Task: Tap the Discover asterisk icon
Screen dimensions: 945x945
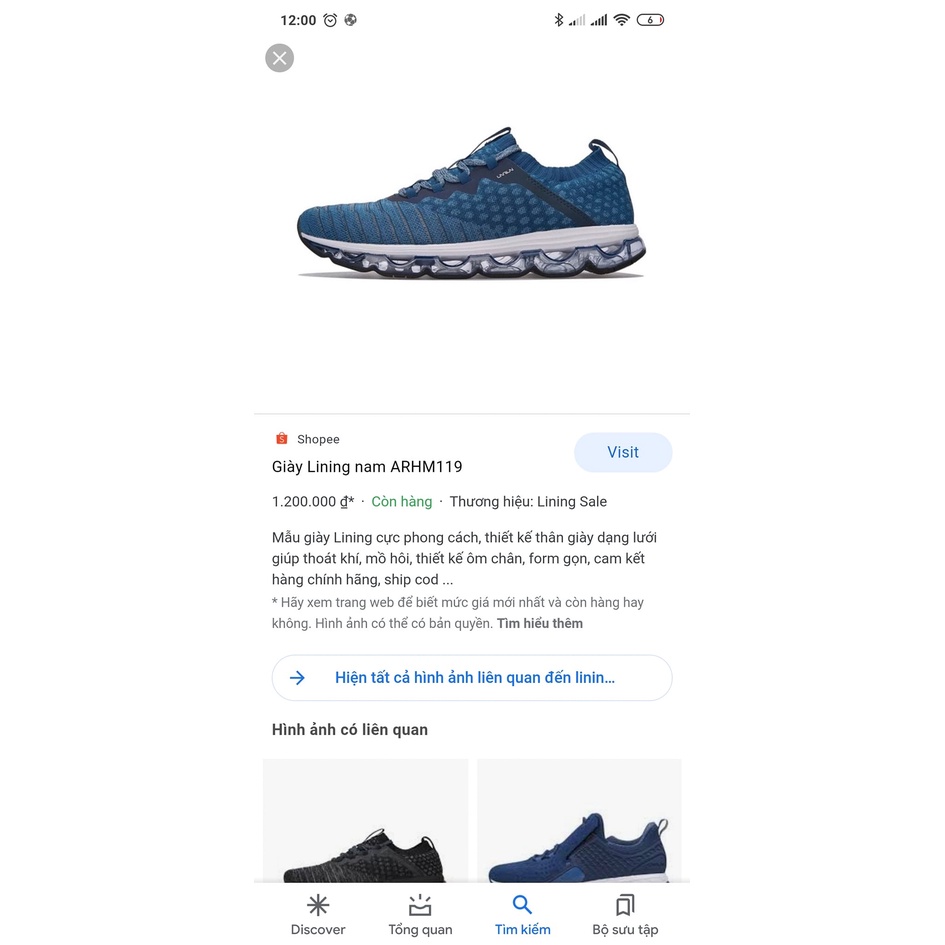Action: pos(318,905)
